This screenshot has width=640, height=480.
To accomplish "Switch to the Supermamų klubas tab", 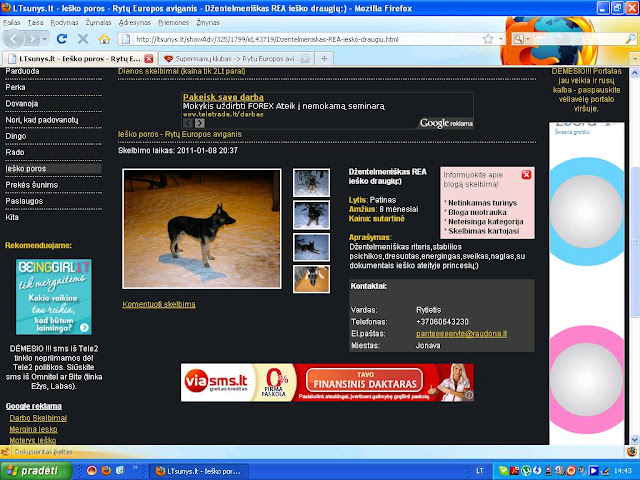I will [x=235, y=59].
